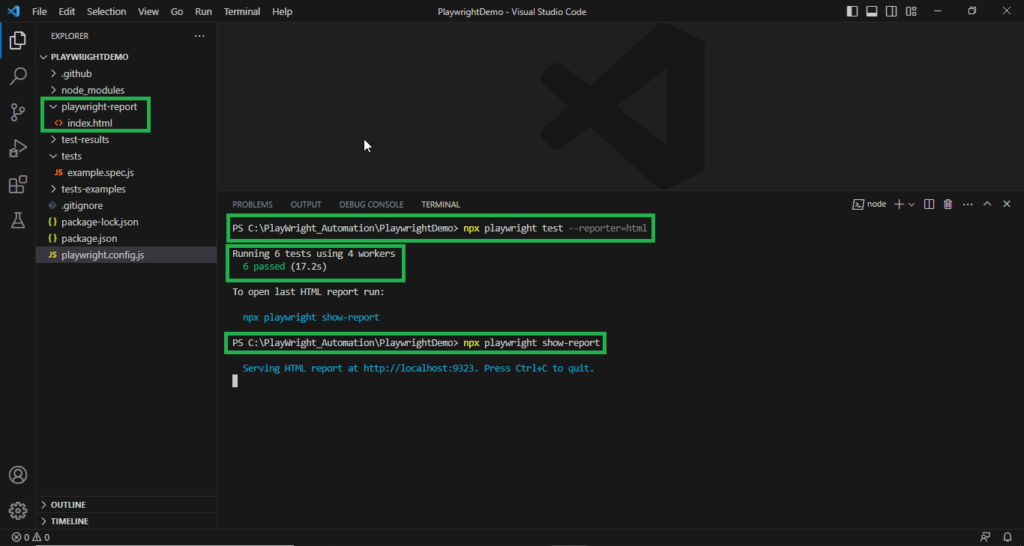Open the new terminal launch profile dropdown
1024x546 pixels.
coord(911,204)
